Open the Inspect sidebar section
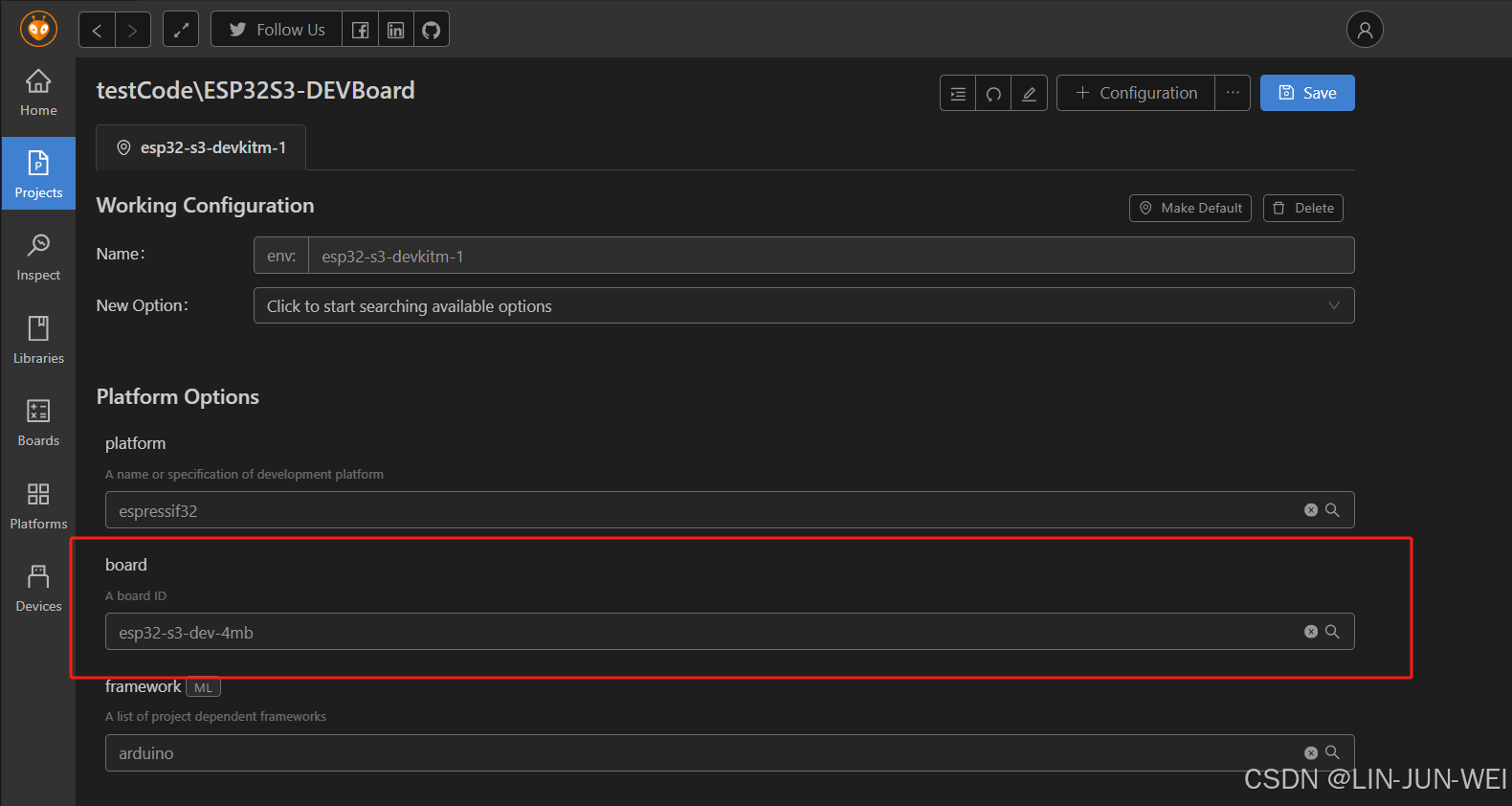The image size is (1512, 806). point(38,257)
